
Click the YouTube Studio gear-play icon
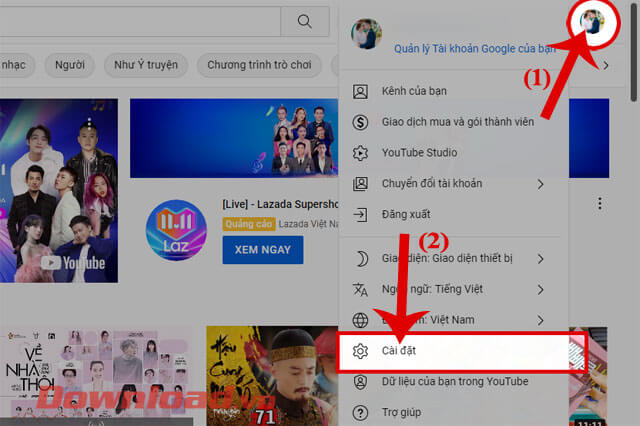click(x=360, y=153)
